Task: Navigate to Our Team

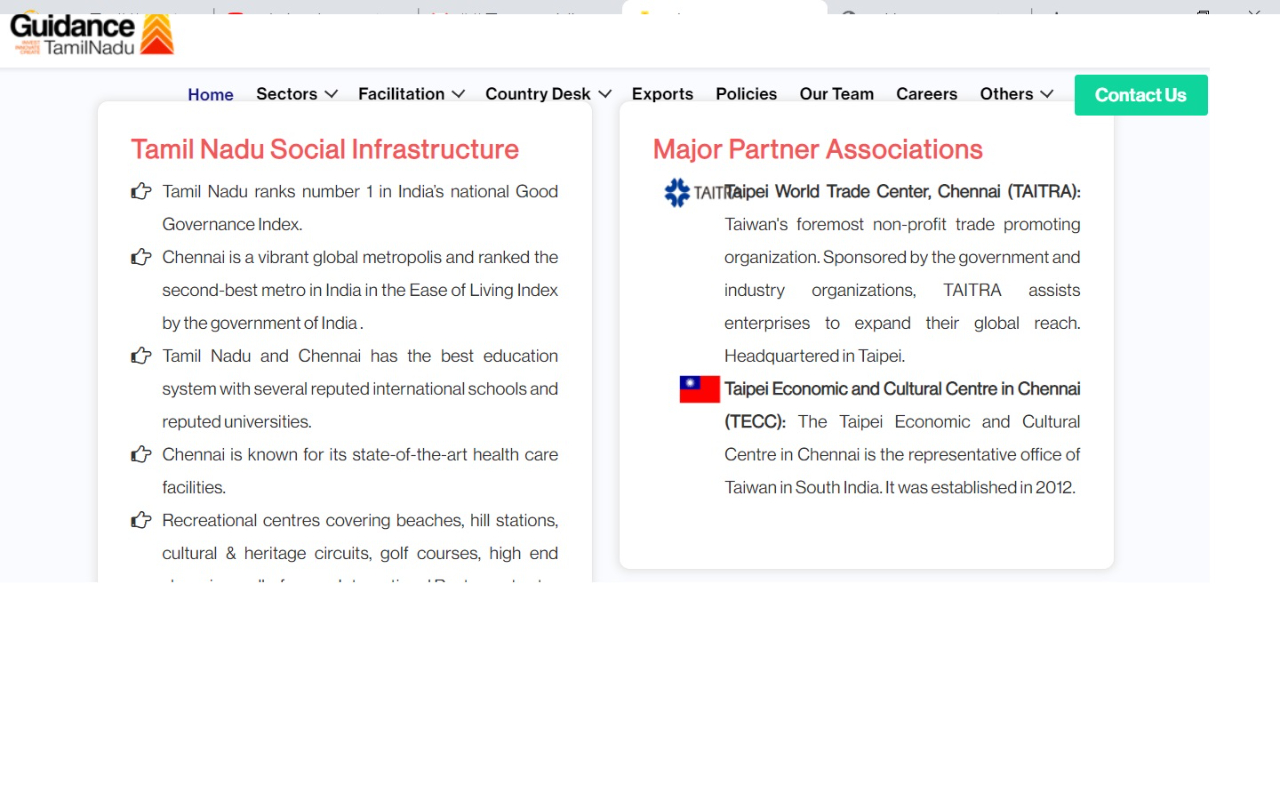Action: coord(836,94)
